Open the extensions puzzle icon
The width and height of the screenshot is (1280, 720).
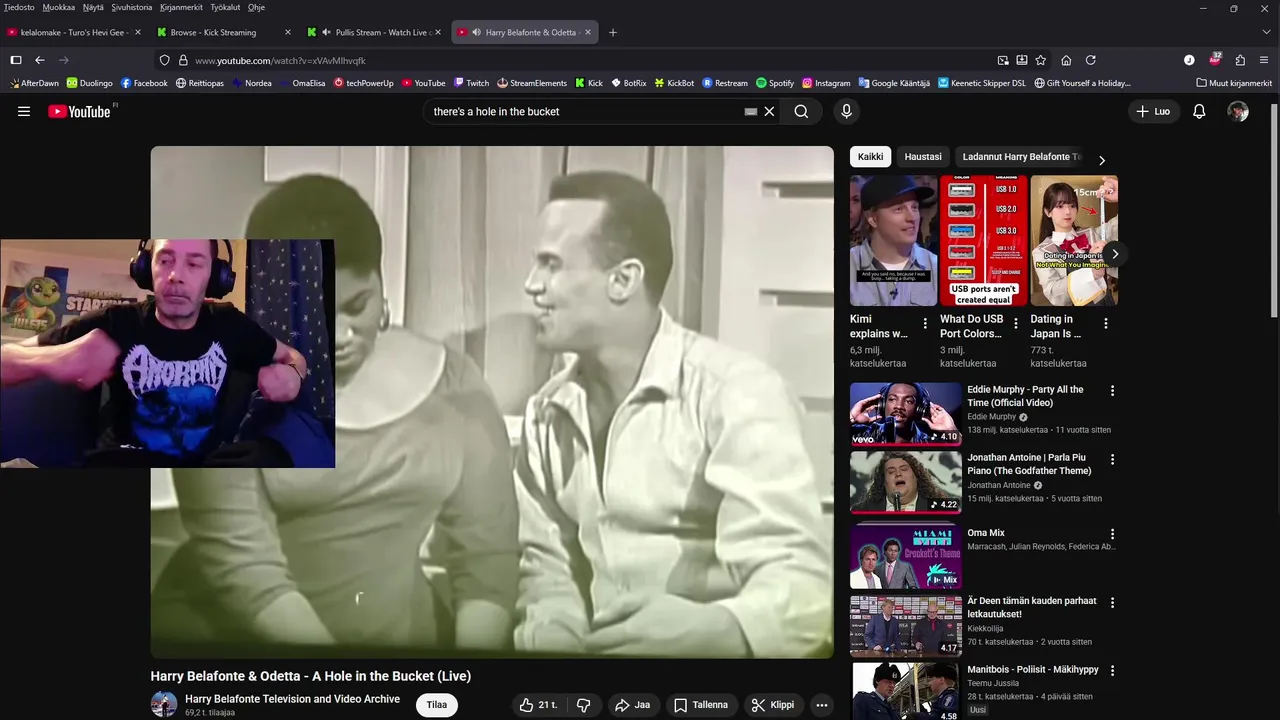1240,60
